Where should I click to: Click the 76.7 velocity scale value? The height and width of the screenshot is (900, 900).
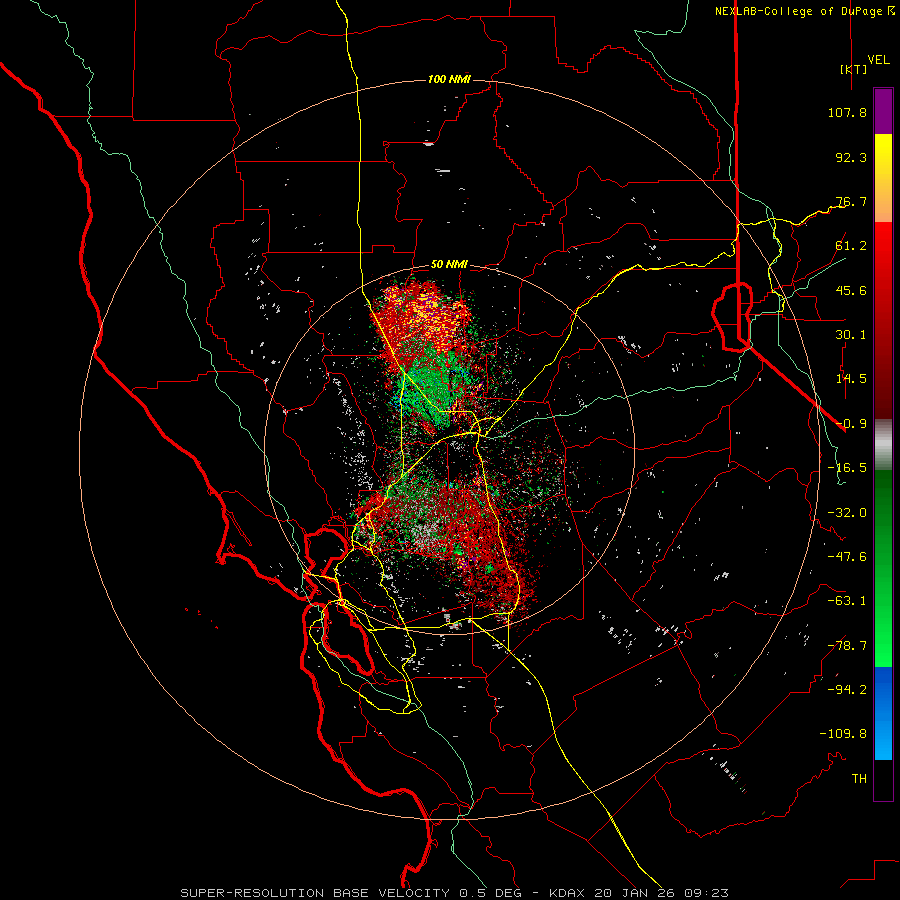[x=851, y=201]
